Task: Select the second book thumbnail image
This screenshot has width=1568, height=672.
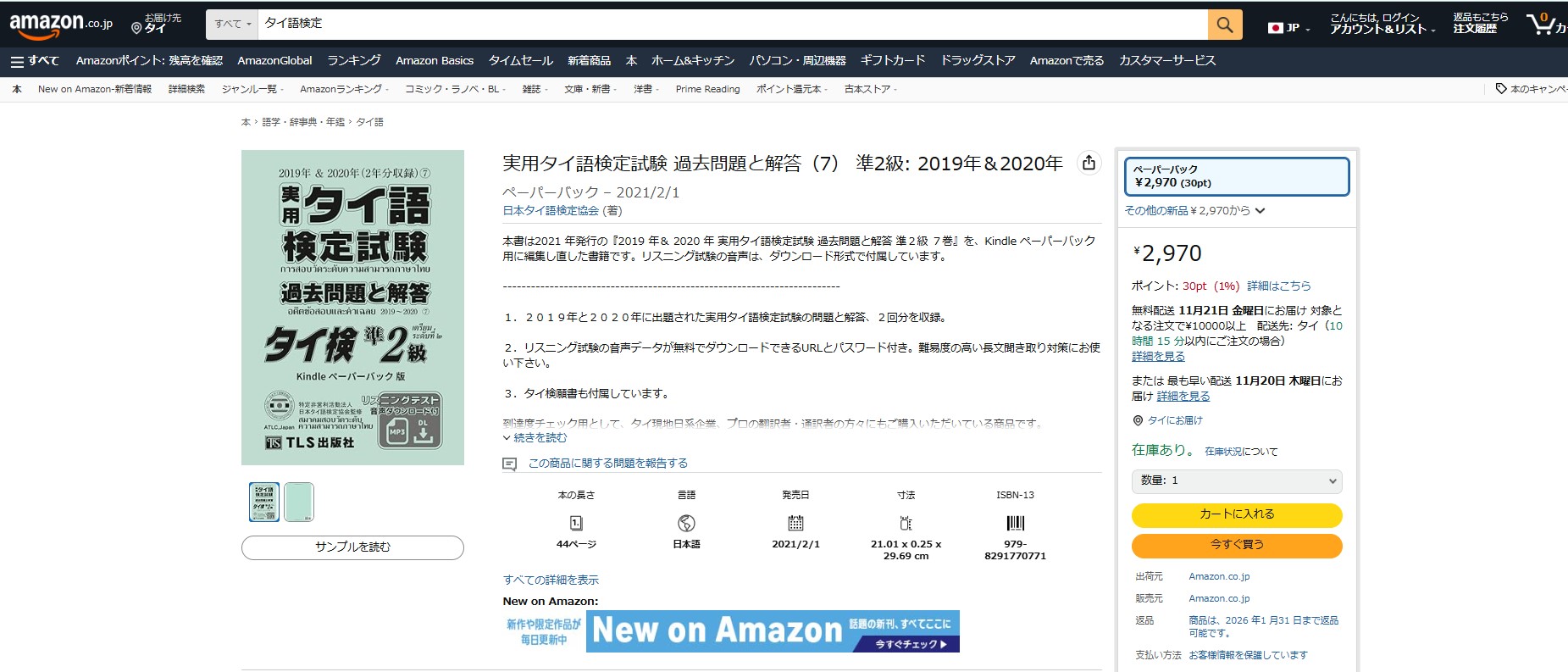Action: (299, 502)
